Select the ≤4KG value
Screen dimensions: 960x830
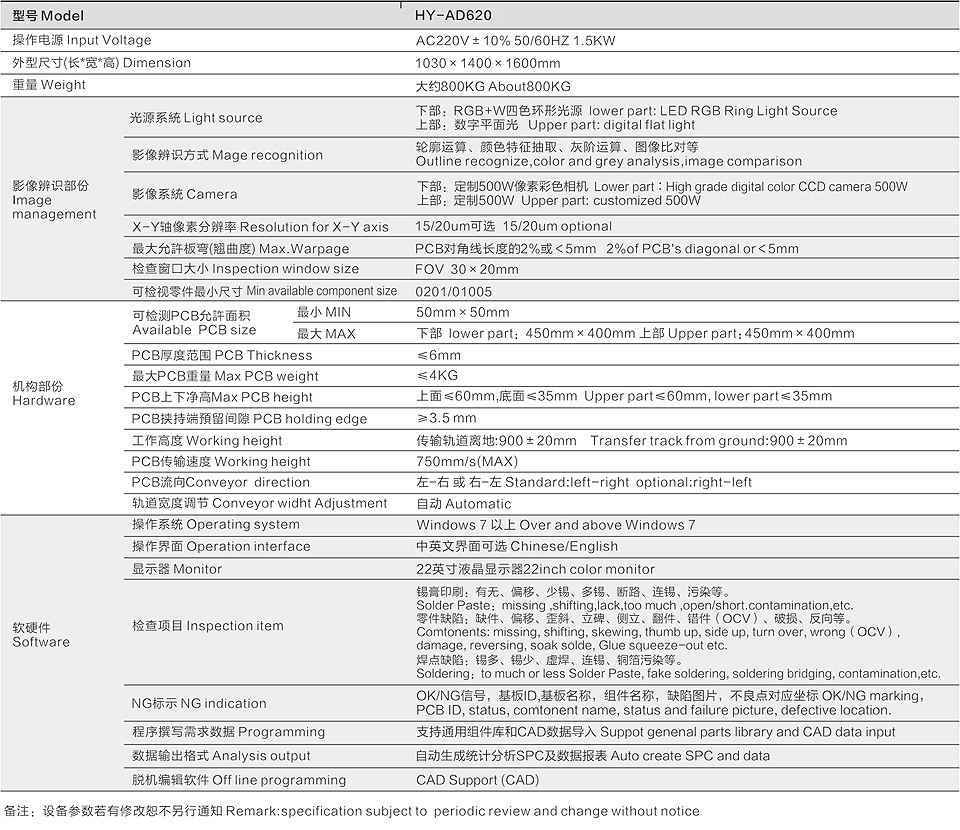tap(437, 376)
